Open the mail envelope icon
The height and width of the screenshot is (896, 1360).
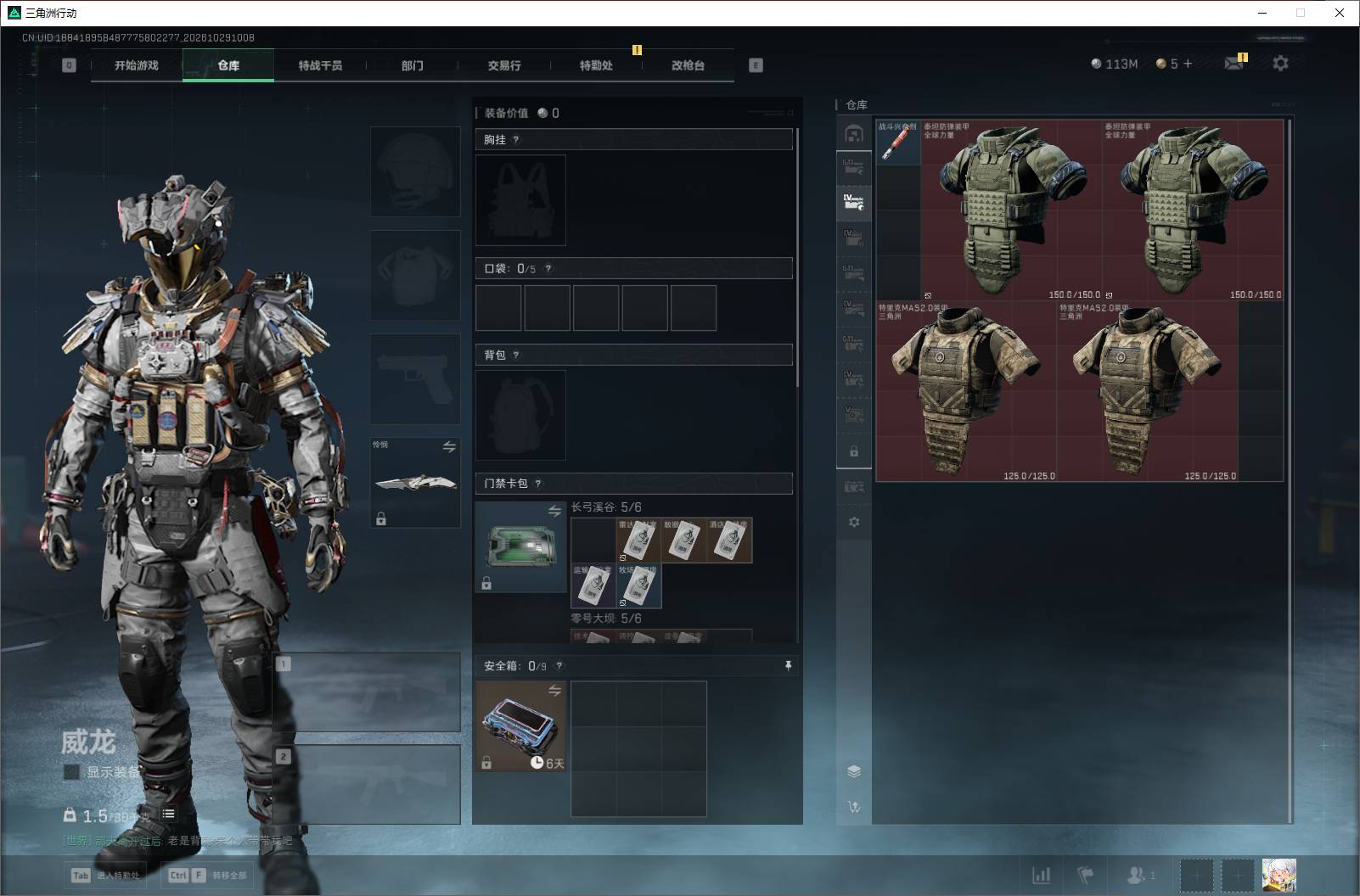(x=1234, y=63)
